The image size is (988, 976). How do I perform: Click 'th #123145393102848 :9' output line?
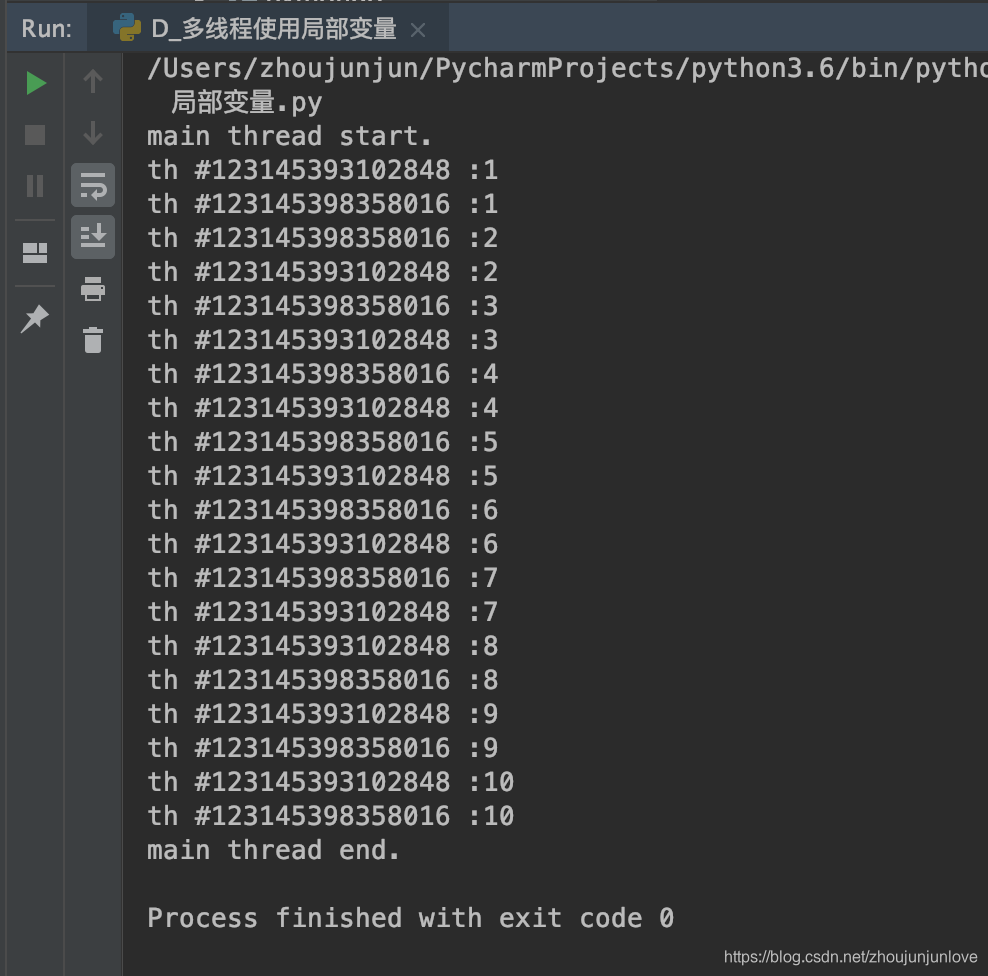tap(323, 715)
